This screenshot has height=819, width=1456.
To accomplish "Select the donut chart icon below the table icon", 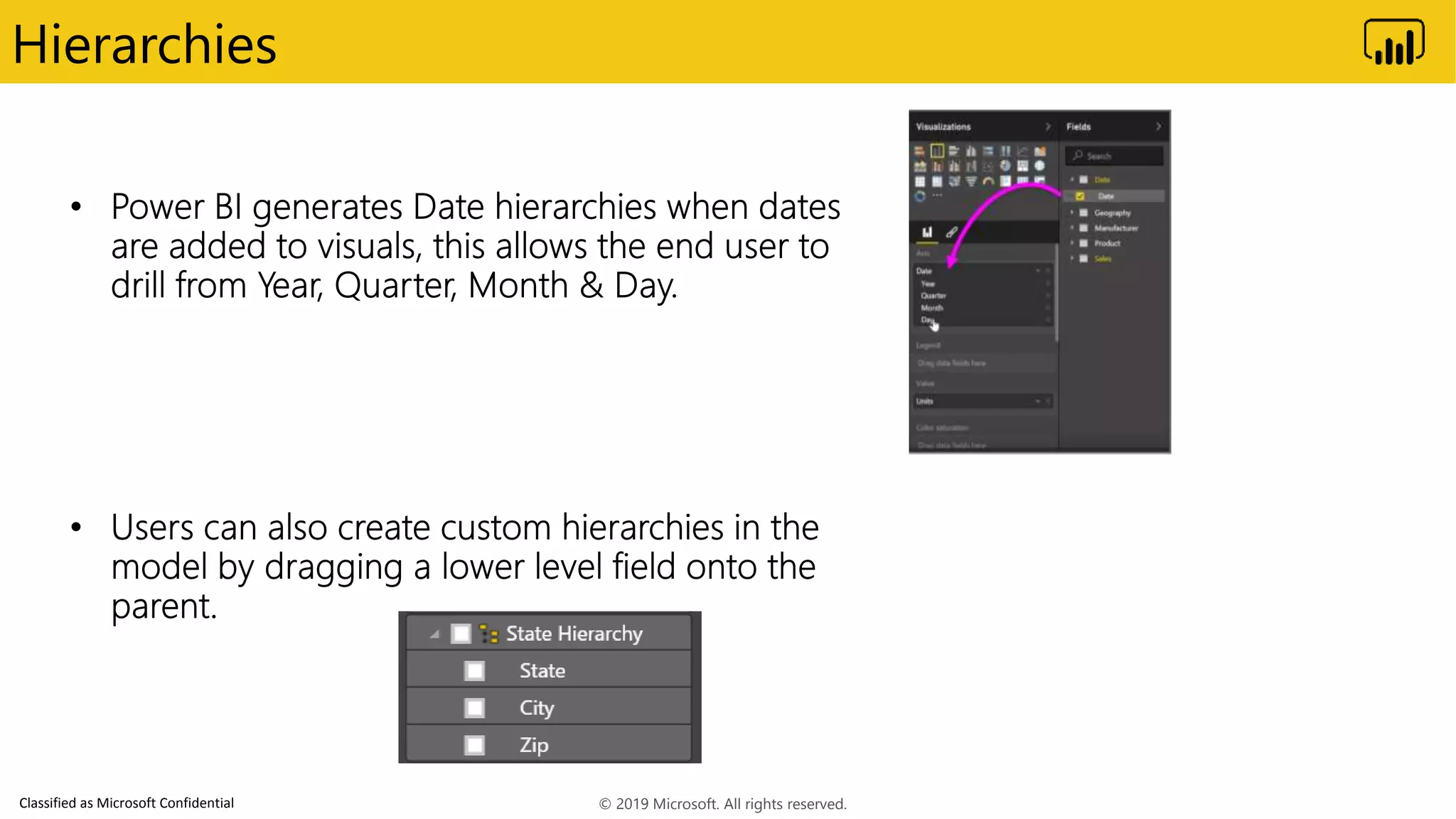I will [920, 196].
